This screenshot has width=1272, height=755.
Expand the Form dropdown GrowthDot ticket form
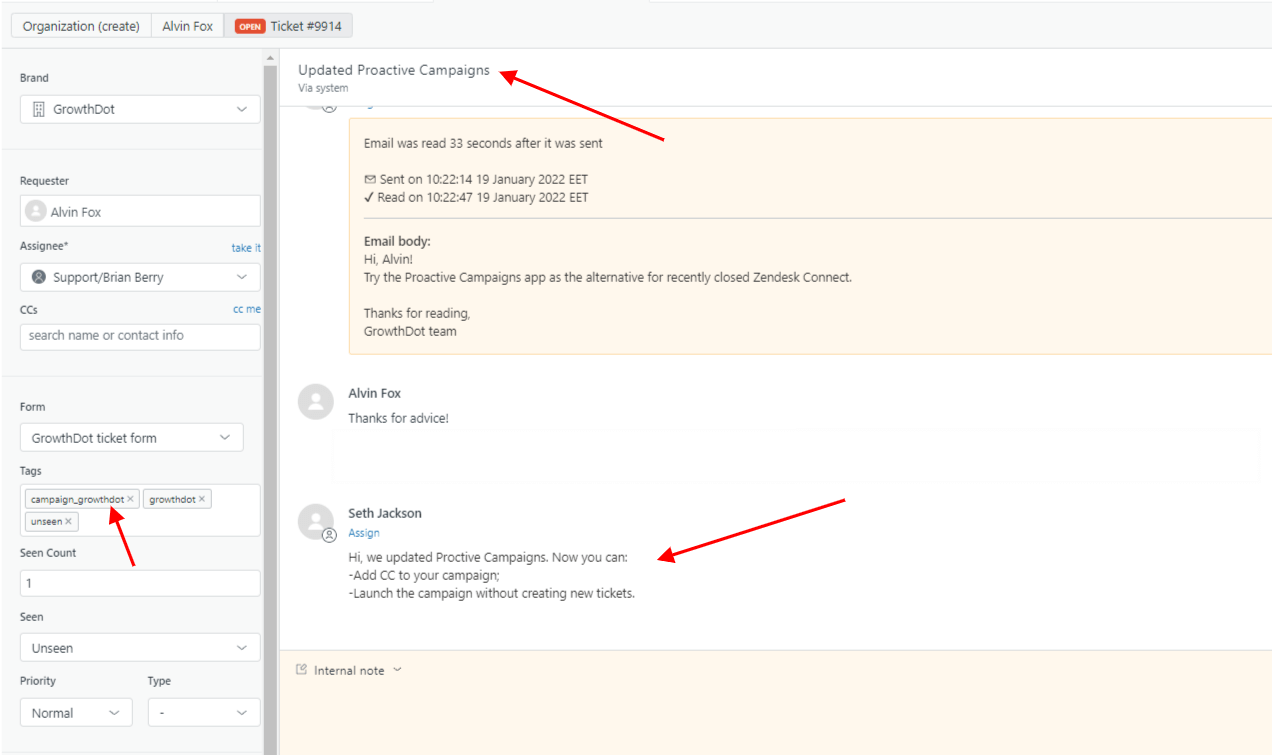[x=131, y=438]
